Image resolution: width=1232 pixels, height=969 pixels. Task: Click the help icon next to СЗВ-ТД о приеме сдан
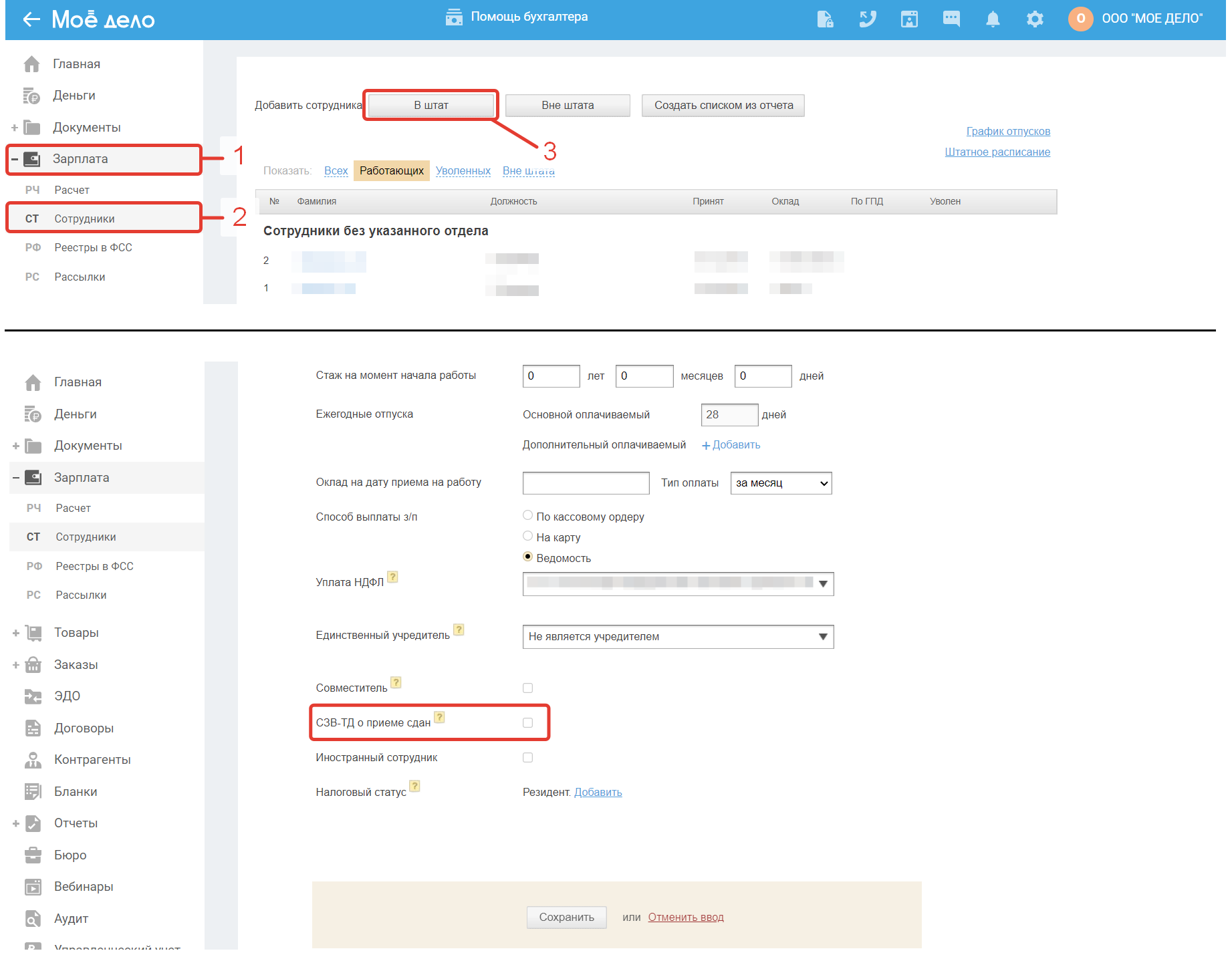pyautogui.click(x=439, y=717)
